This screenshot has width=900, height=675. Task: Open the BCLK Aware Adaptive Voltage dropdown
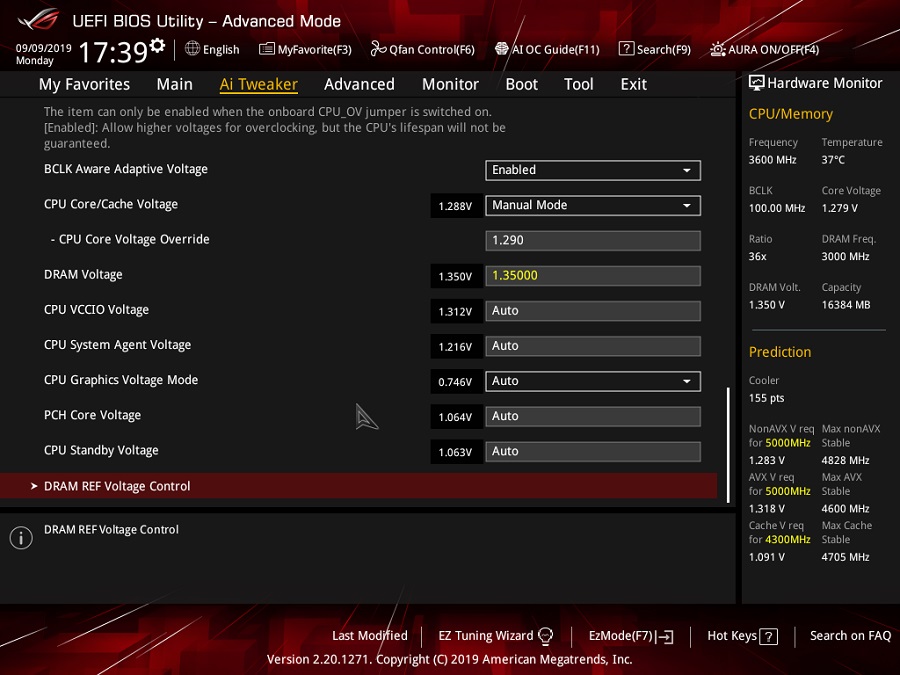click(x=593, y=170)
